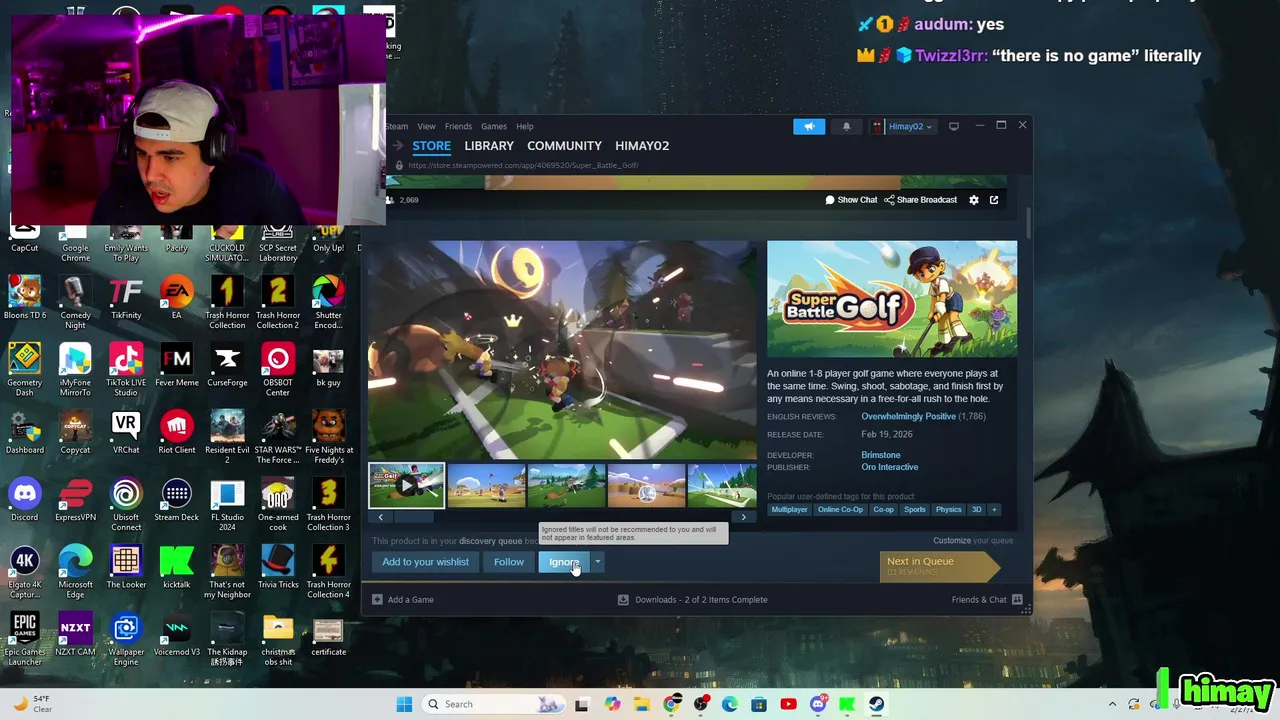Open the Discord desktop icon
Image resolution: width=1280 pixels, height=720 pixels.
coord(25,500)
